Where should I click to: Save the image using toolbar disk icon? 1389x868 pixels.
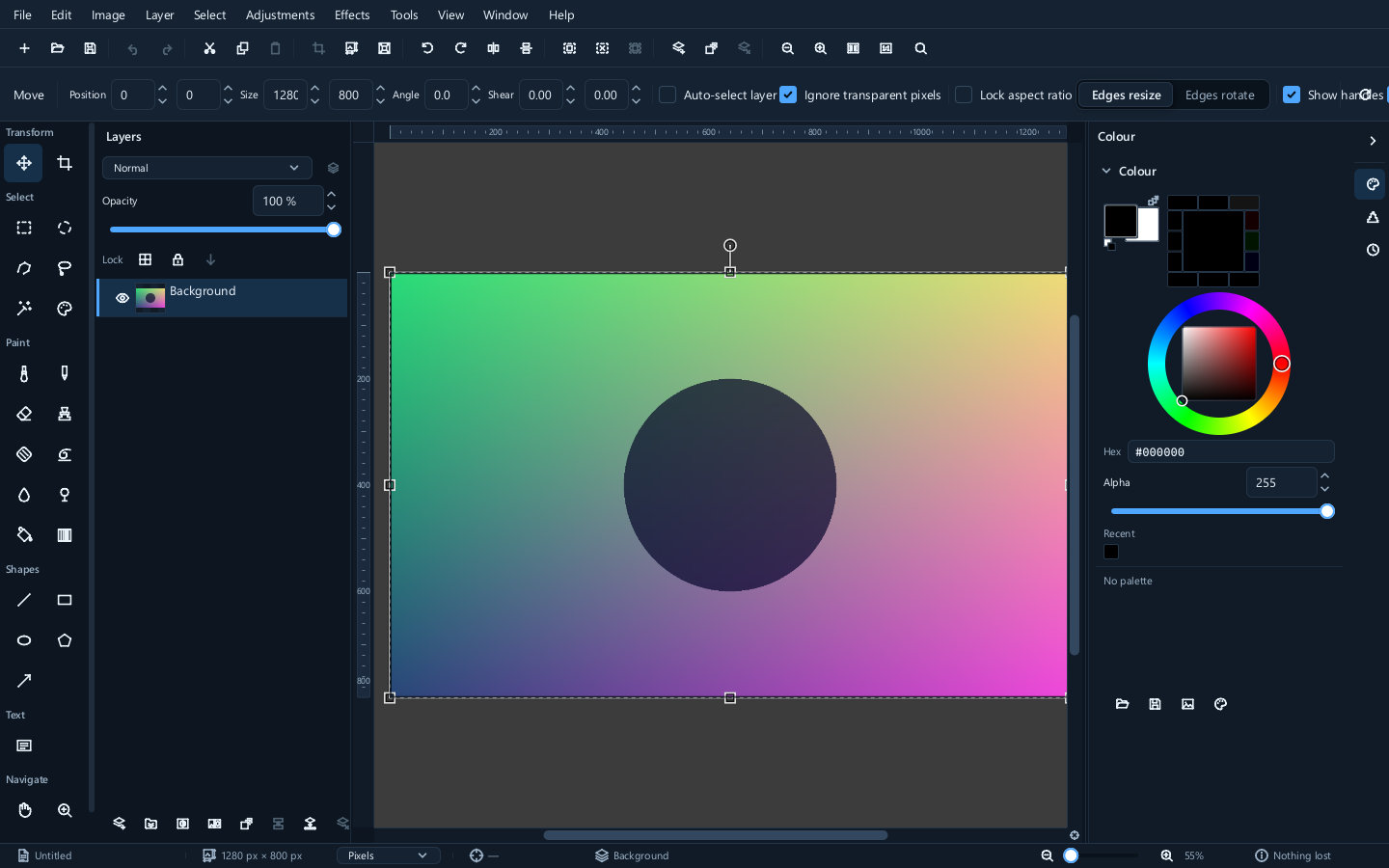click(x=90, y=48)
